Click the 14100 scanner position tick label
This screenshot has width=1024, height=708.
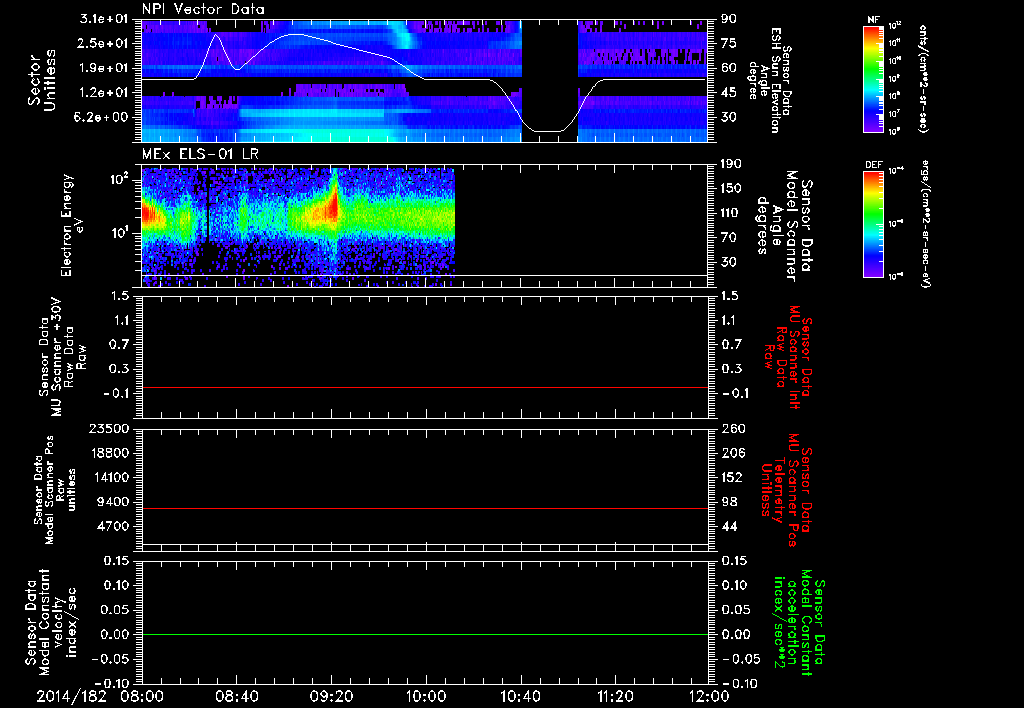[x=108, y=477]
